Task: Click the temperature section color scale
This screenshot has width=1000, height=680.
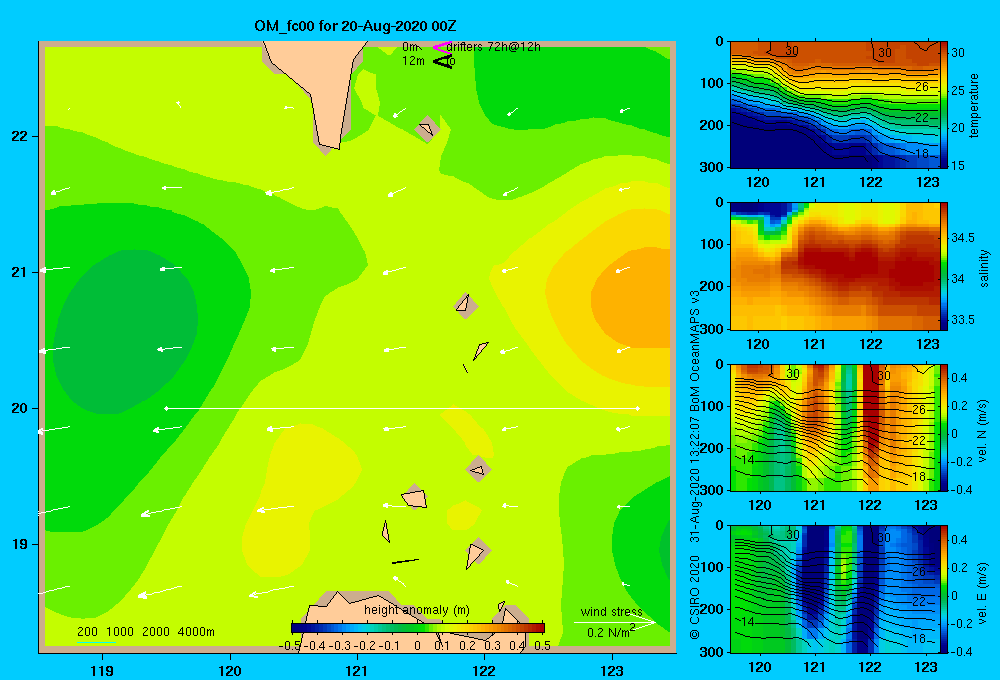Action: (944, 105)
